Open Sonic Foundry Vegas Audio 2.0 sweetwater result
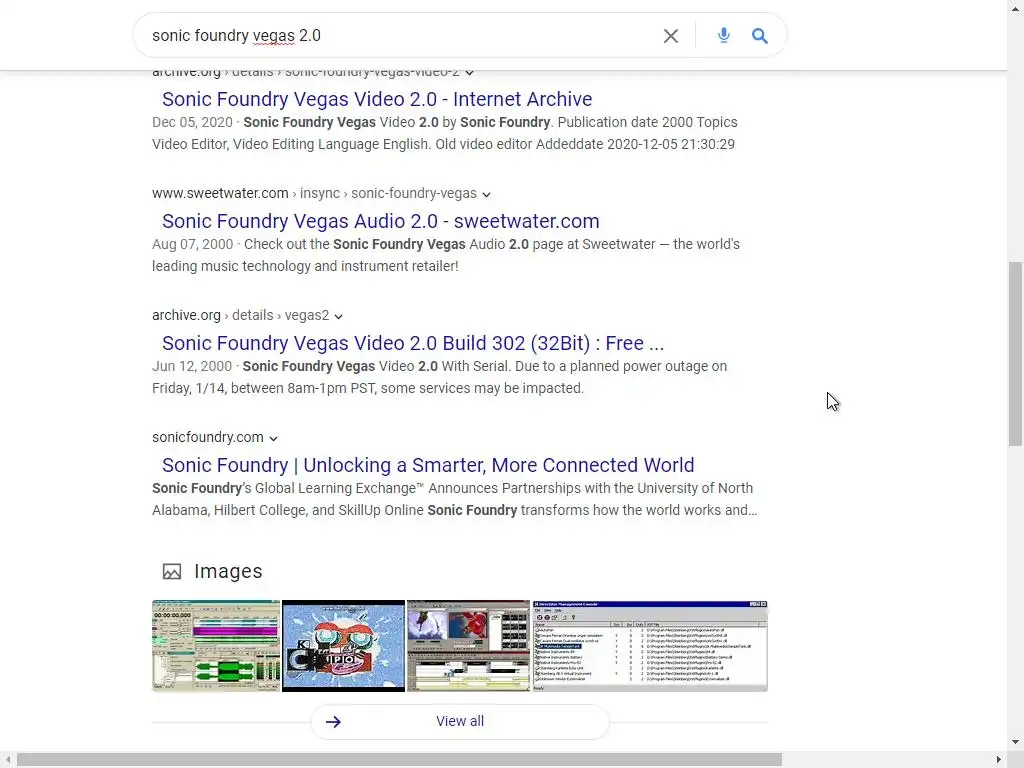1024x768 pixels. point(381,221)
